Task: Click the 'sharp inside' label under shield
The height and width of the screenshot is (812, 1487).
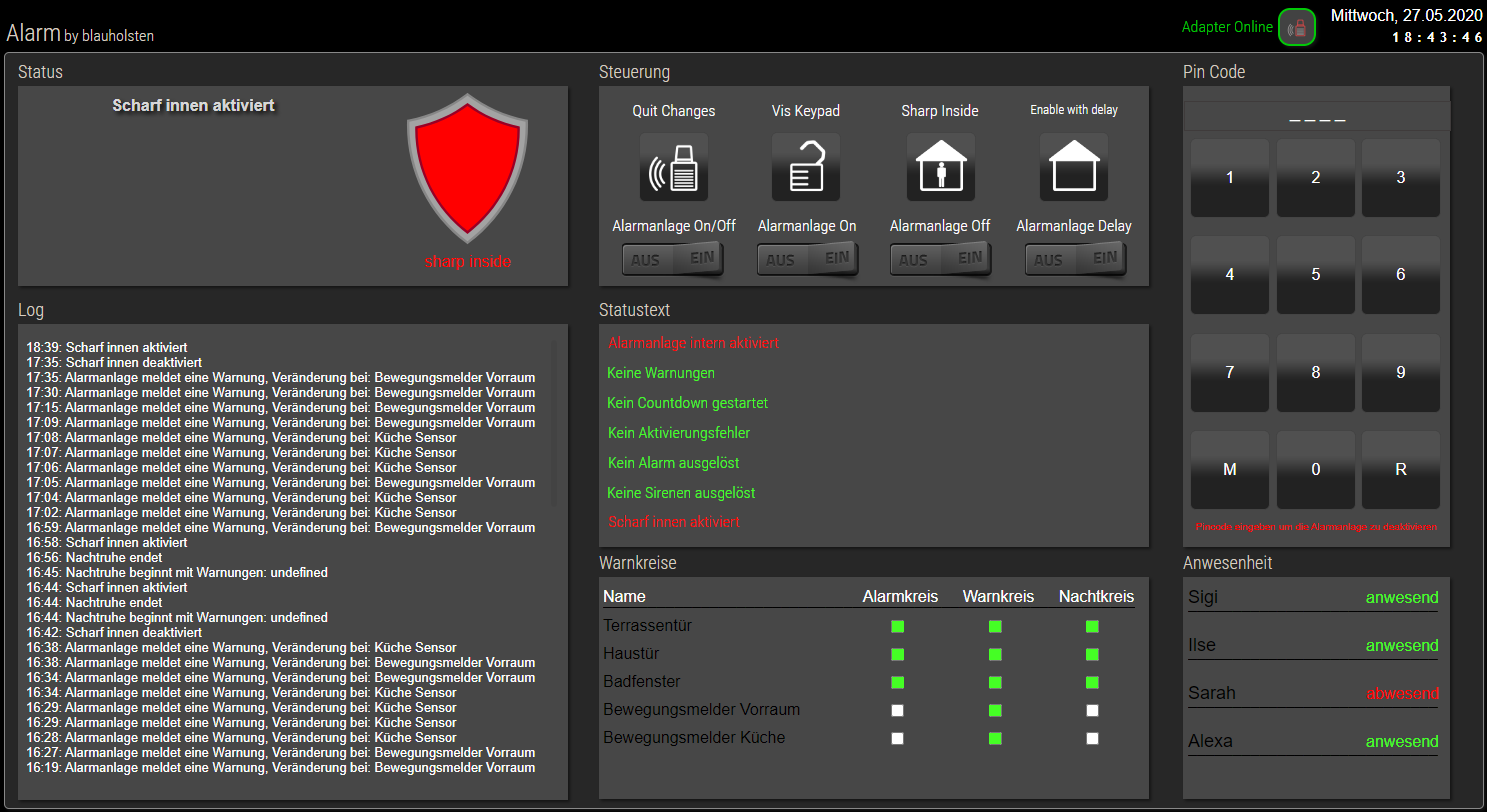Action: pyautogui.click(x=468, y=262)
